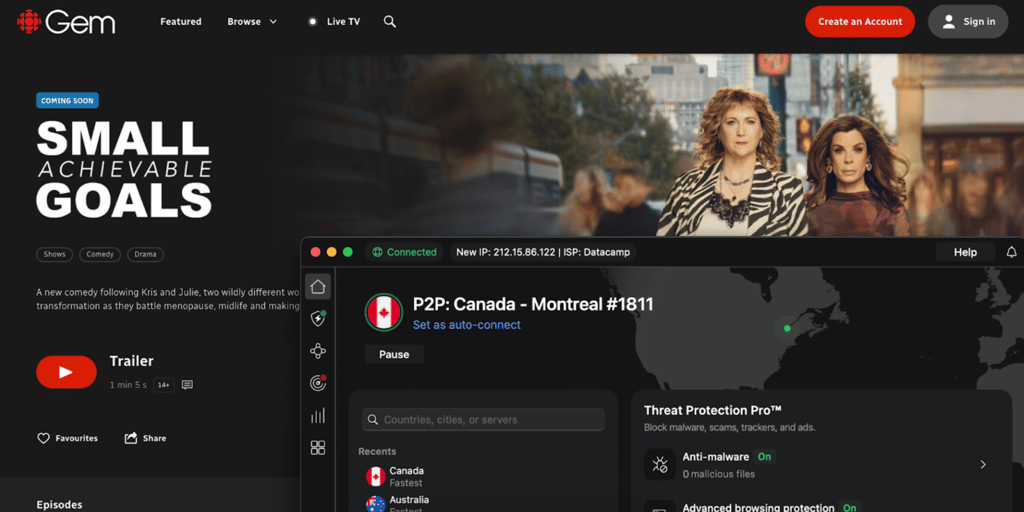Open the Meshnet sidebar icon
Image resolution: width=1024 pixels, height=512 pixels.
point(318,351)
